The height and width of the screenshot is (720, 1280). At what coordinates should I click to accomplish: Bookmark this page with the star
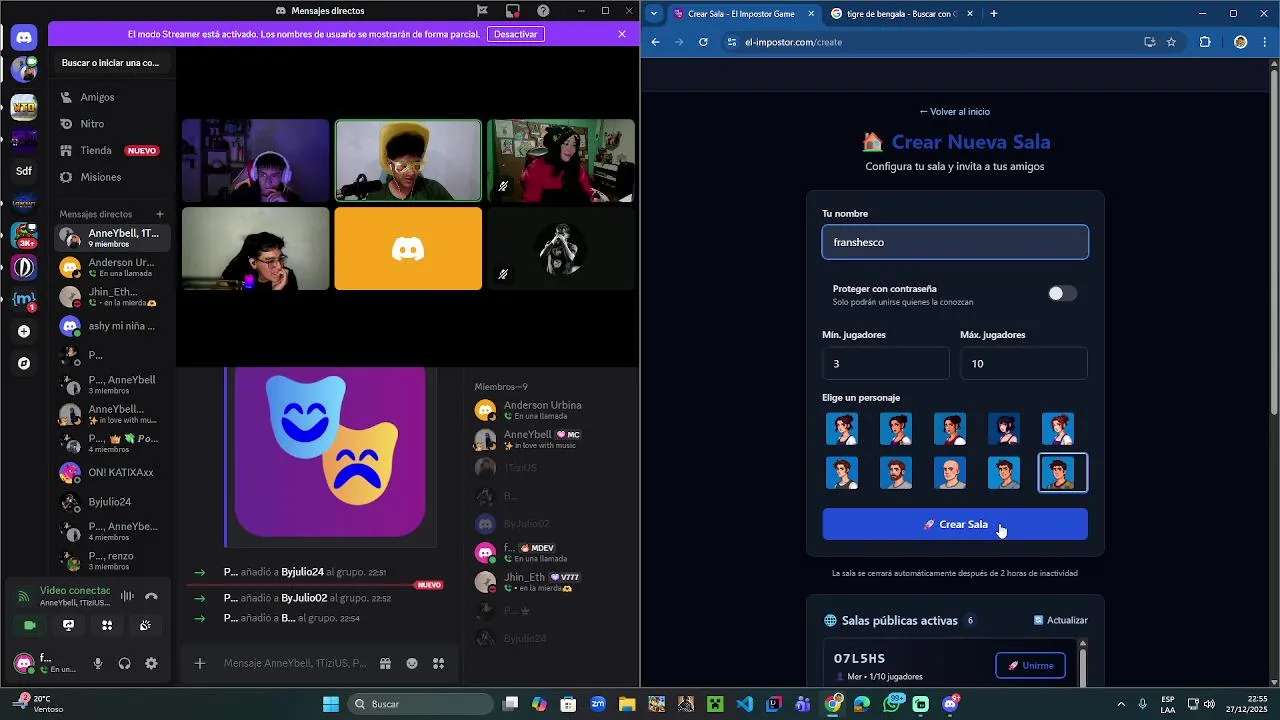1171,42
